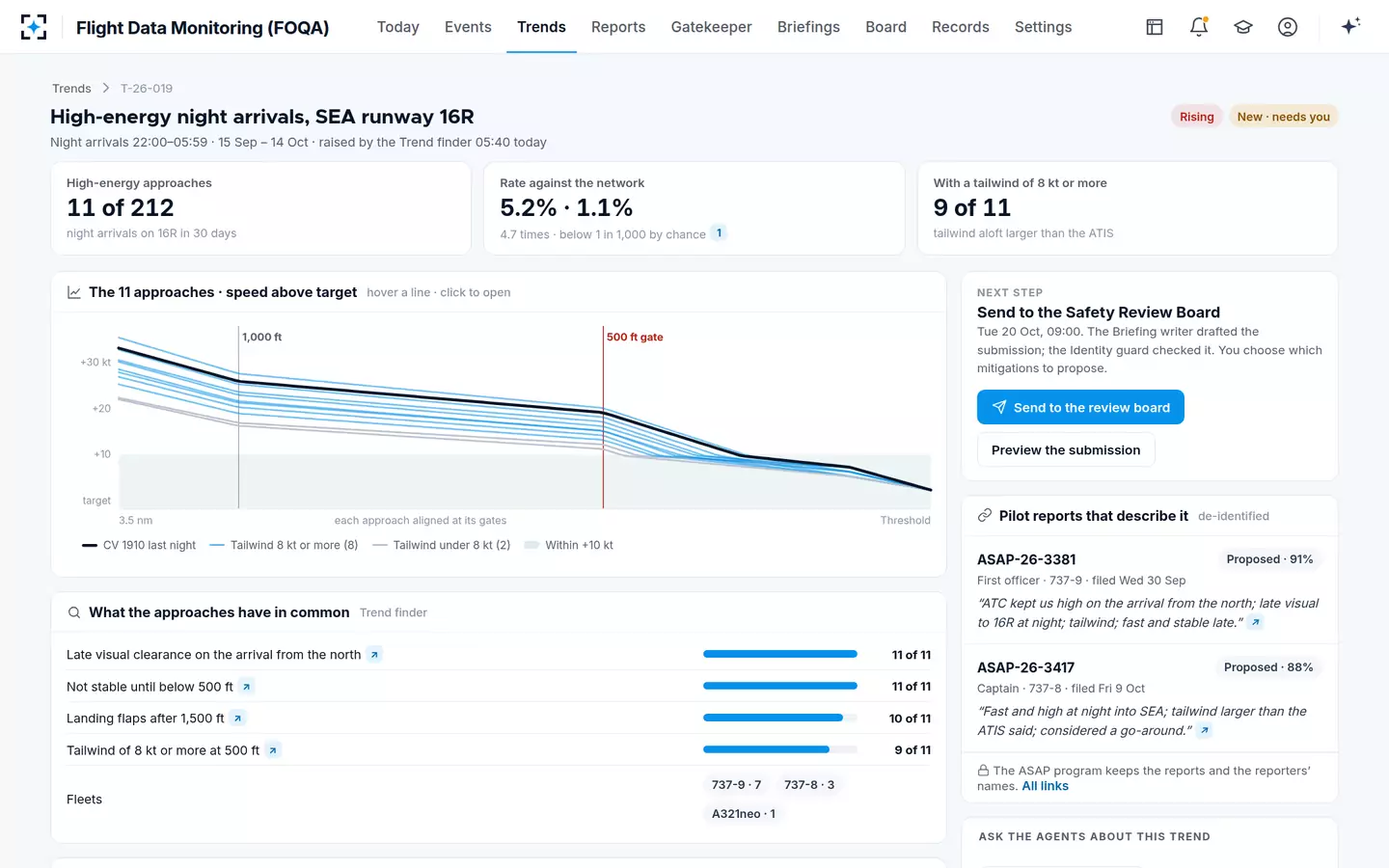The width and height of the screenshot is (1389, 868).
Task: Open the Briefings tab
Action: tap(808, 27)
